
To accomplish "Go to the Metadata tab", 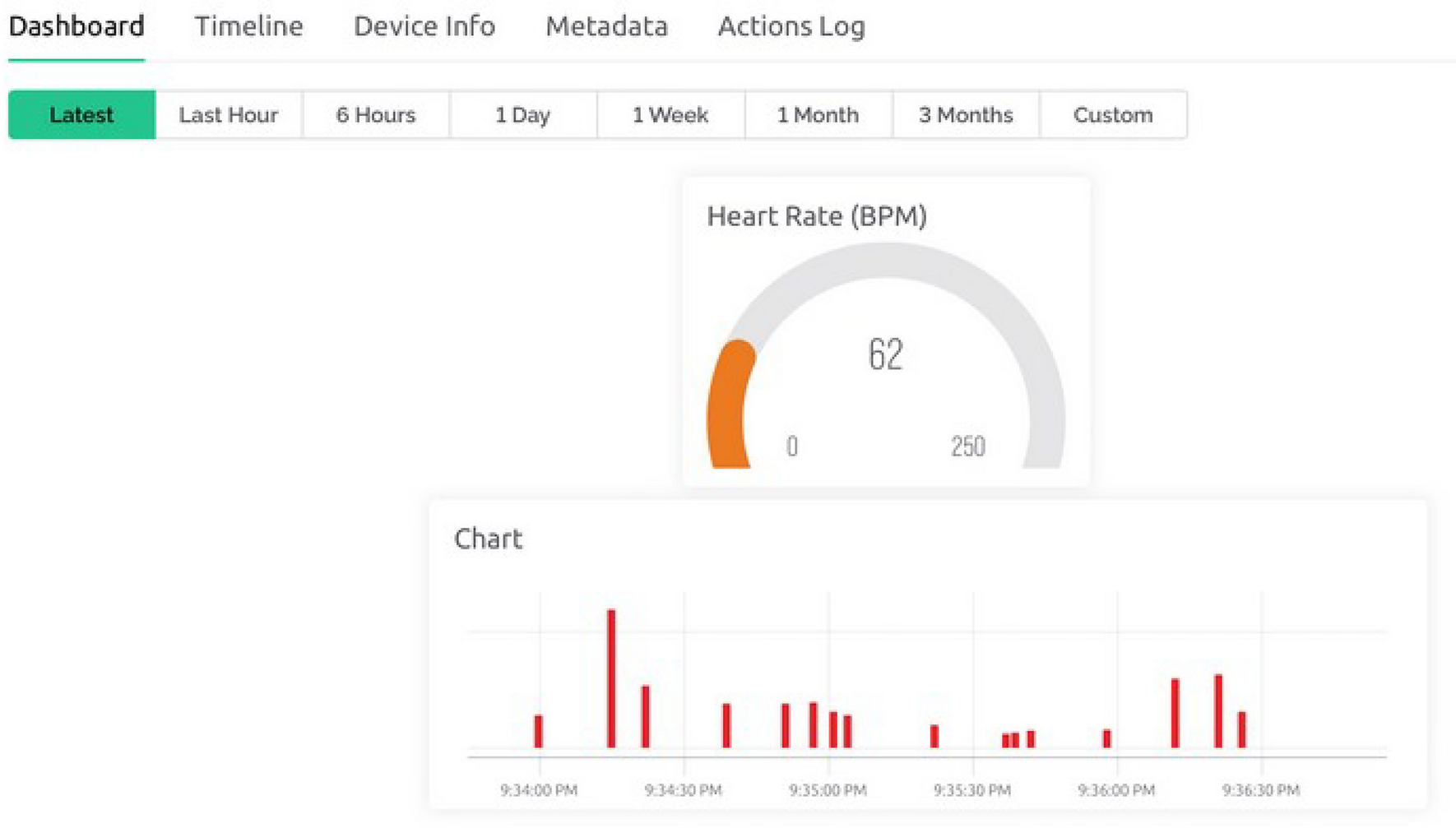I will (x=606, y=26).
